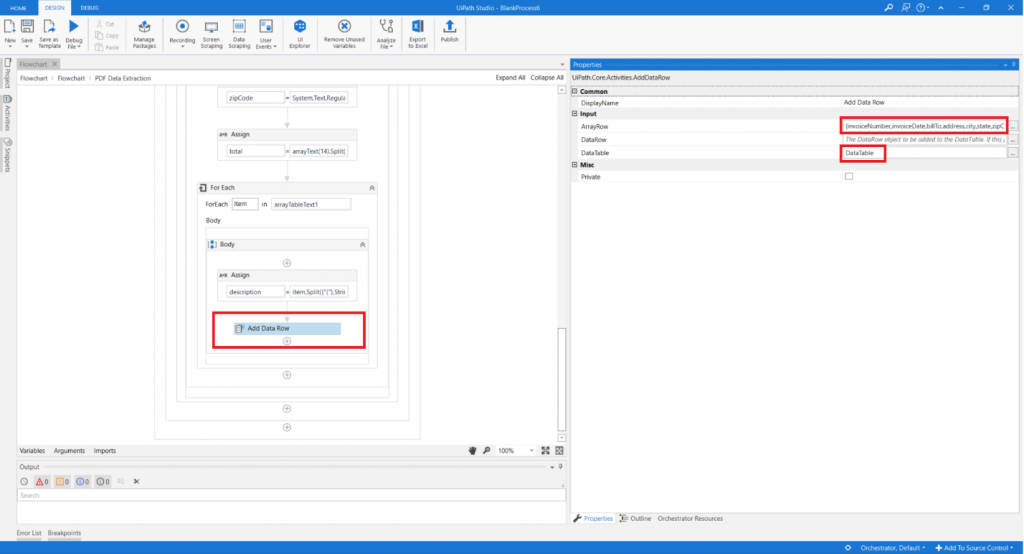This screenshot has height=554, width=1024.
Task: Open UI Explorer
Action: 300,34
